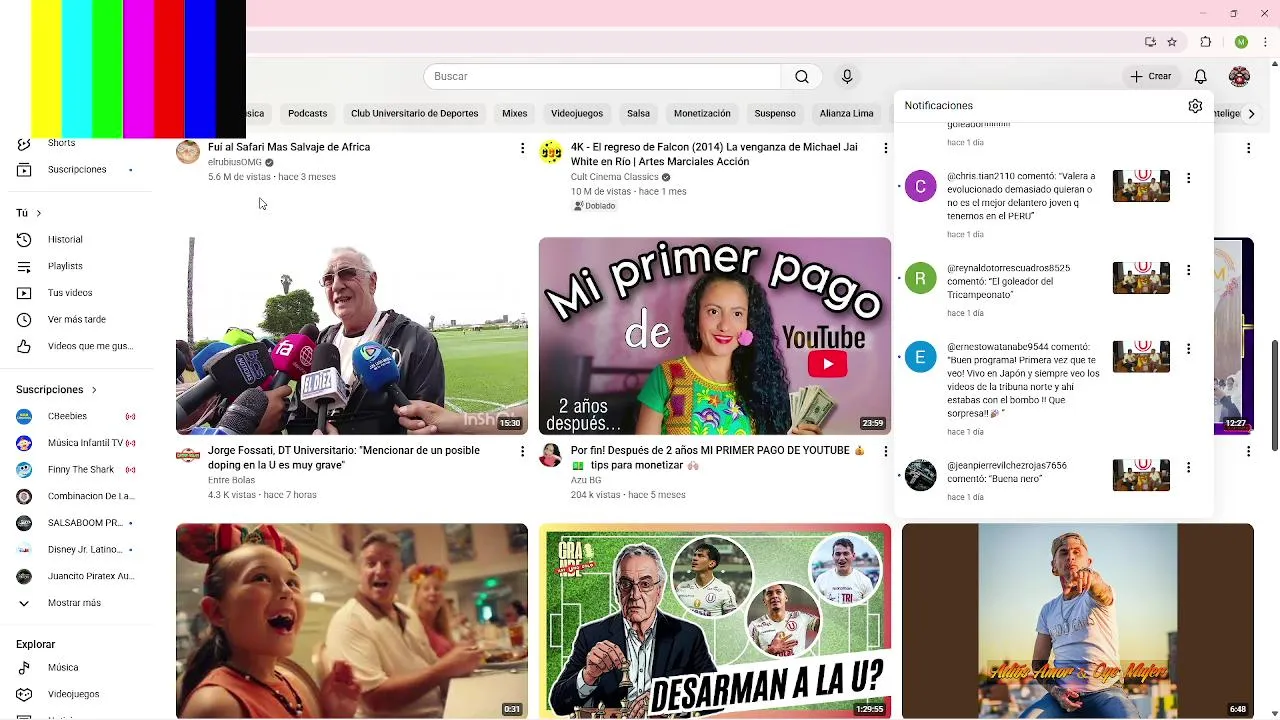The height and width of the screenshot is (720, 1280).
Task: Play Jorge Fossati press video thumbnail
Action: (x=352, y=336)
